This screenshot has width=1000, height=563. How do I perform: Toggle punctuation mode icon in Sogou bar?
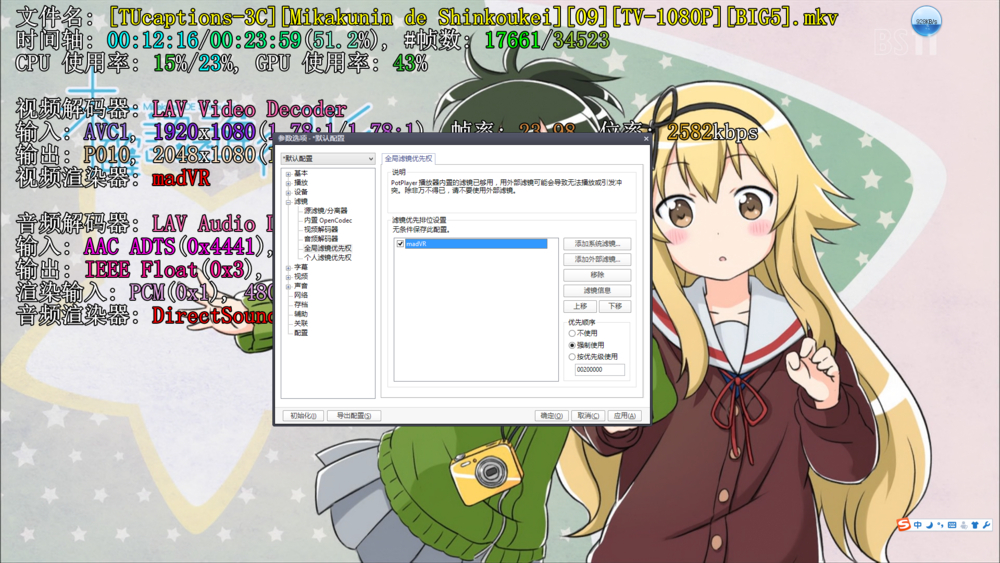[x=940, y=525]
